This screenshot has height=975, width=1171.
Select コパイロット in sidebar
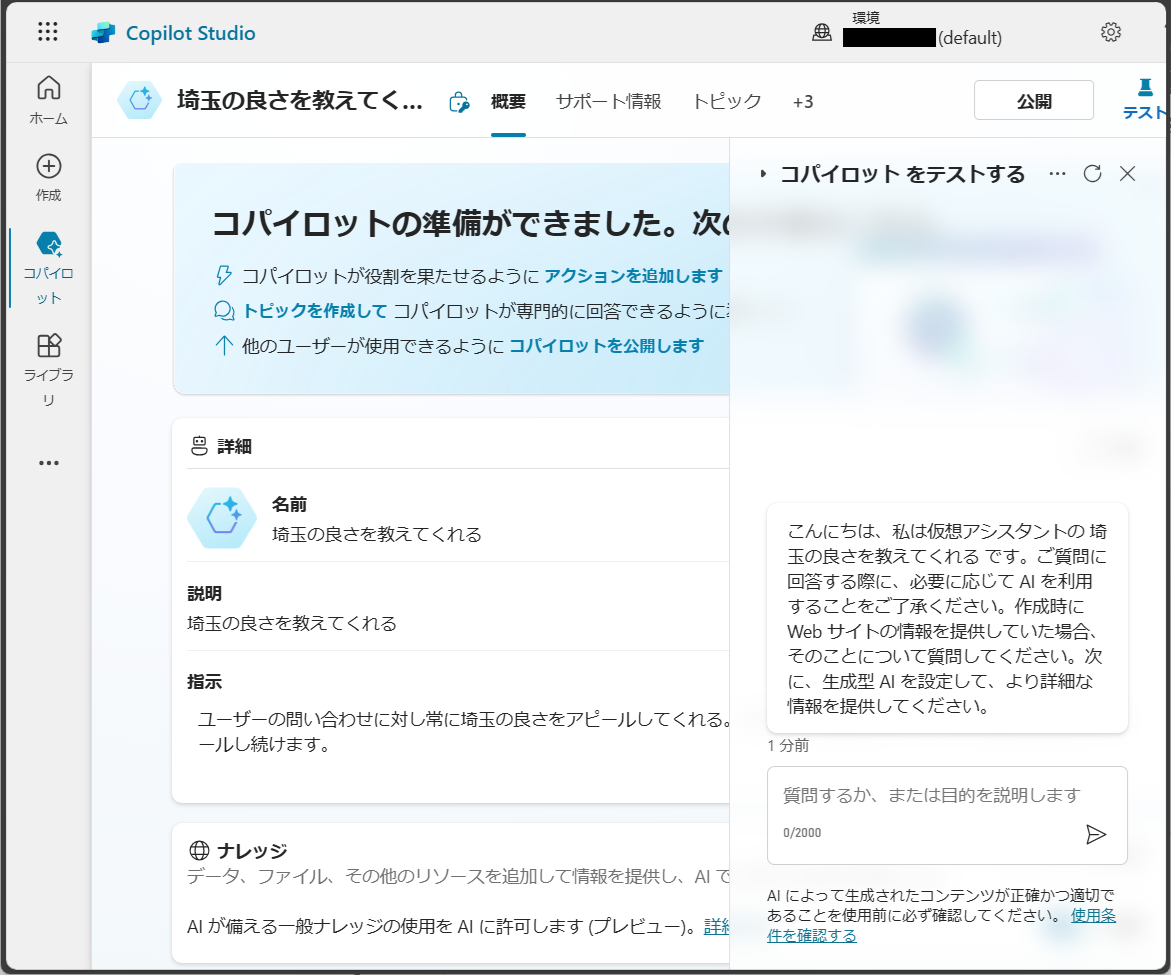pyautogui.click(x=49, y=267)
